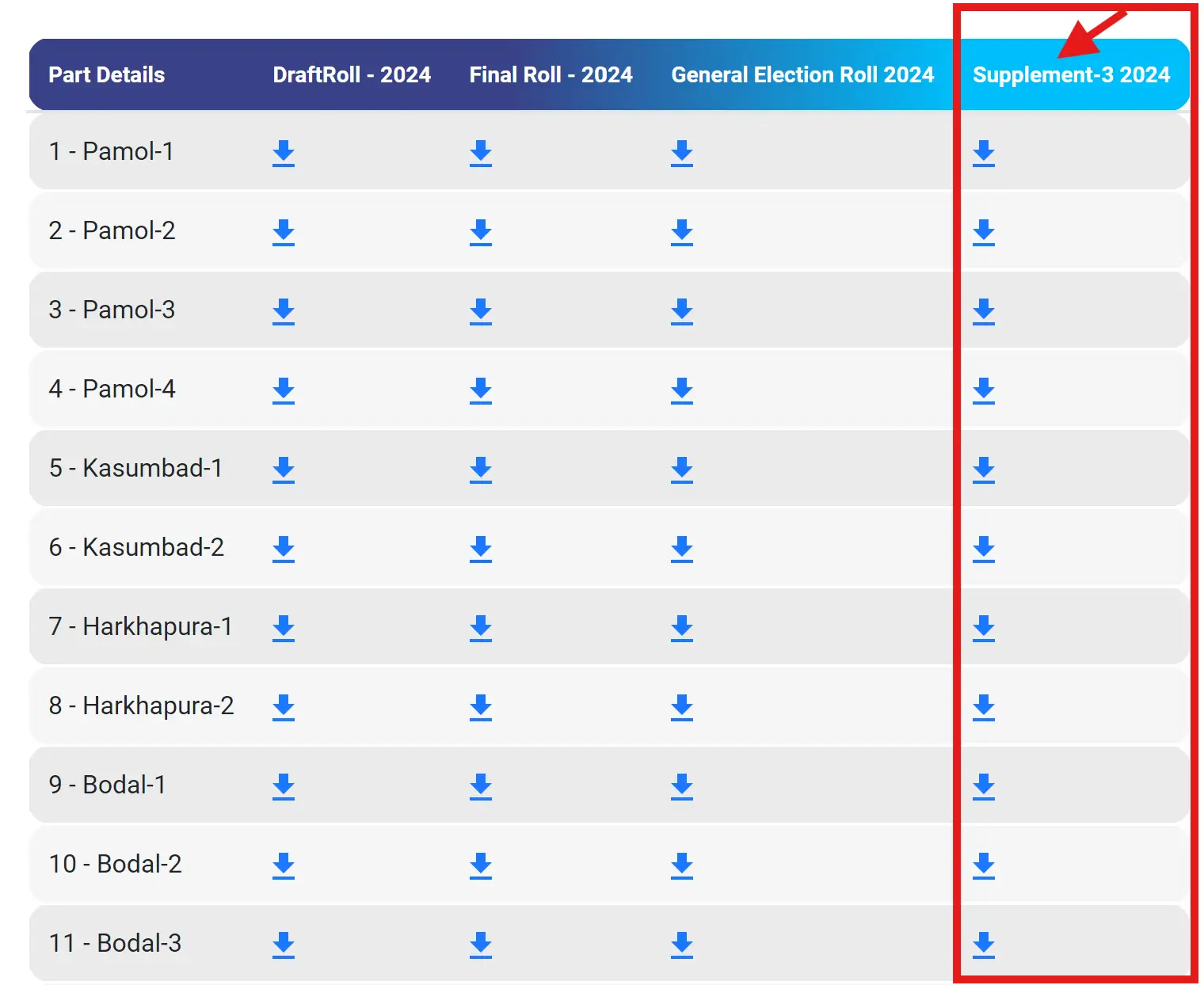Viewport: 1204px width, 985px height.
Task: Download Final Roll 2024 for 9 - Bodal-1
Action: click(481, 786)
